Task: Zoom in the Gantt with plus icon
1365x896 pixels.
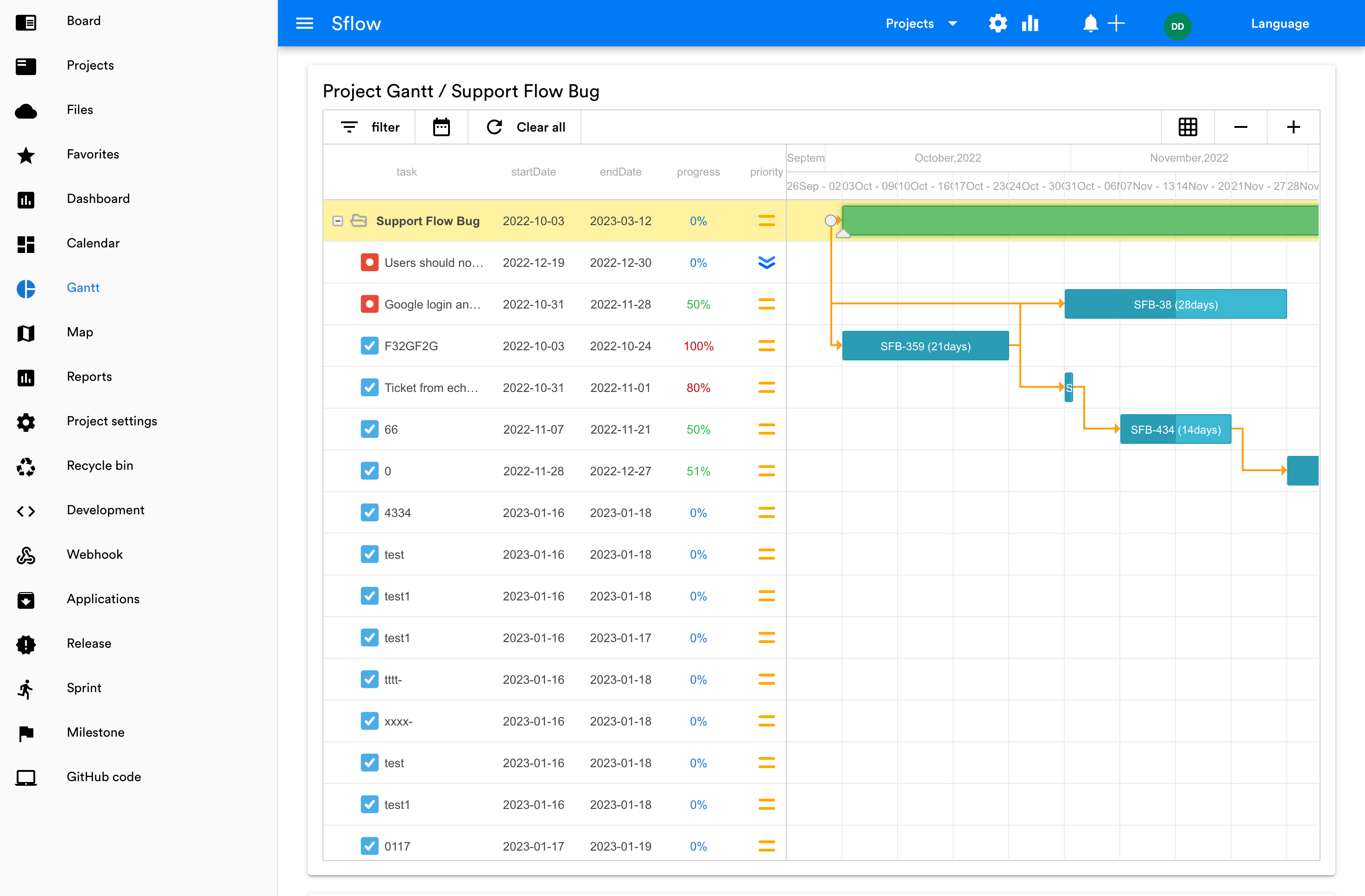Action: pyautogui.click(x=1293, y=127)
